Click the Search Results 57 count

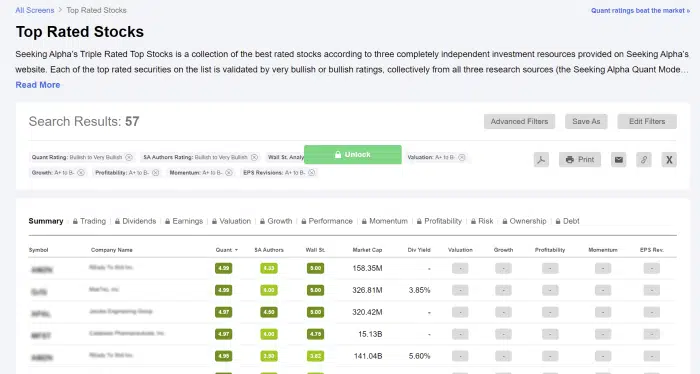tap(132, 121)
